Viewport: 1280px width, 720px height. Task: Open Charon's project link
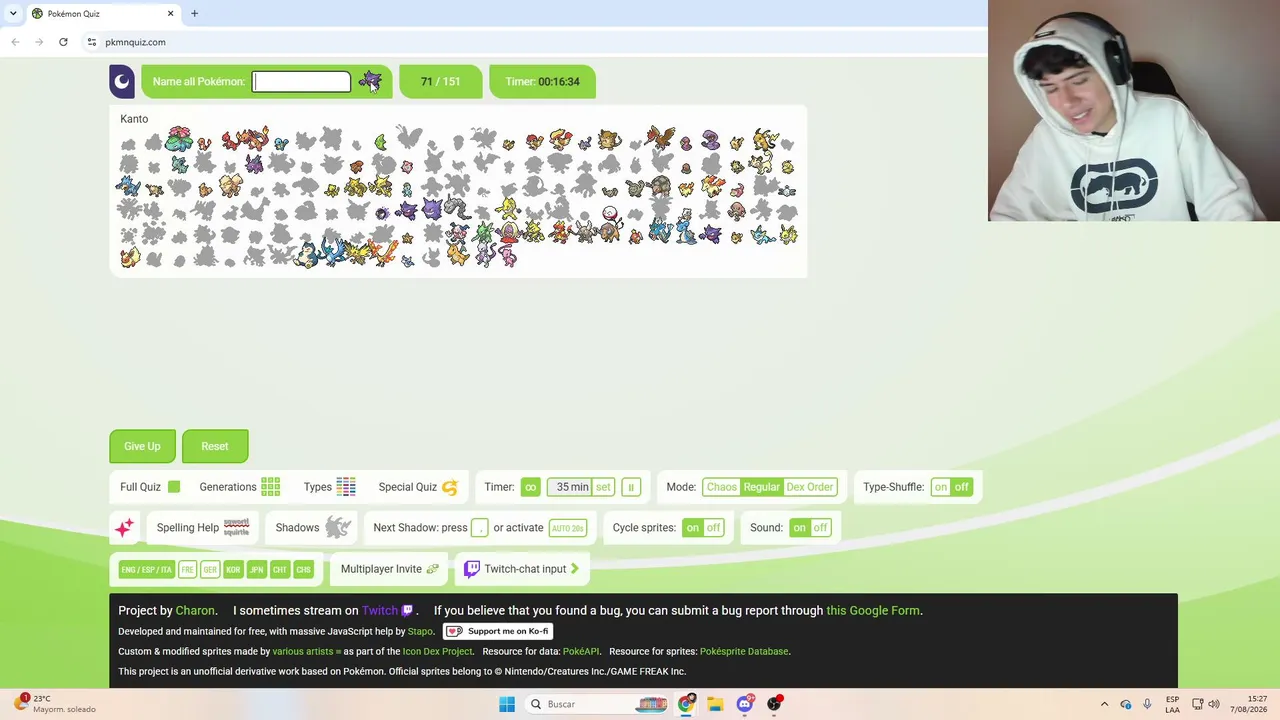point(195,610)
